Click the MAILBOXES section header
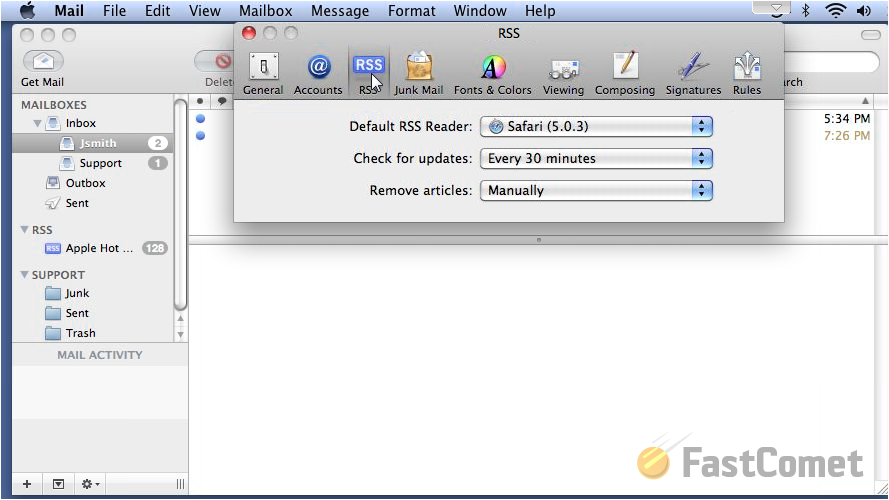The height and width of the screenshot is (500, 889). point(54,105)
